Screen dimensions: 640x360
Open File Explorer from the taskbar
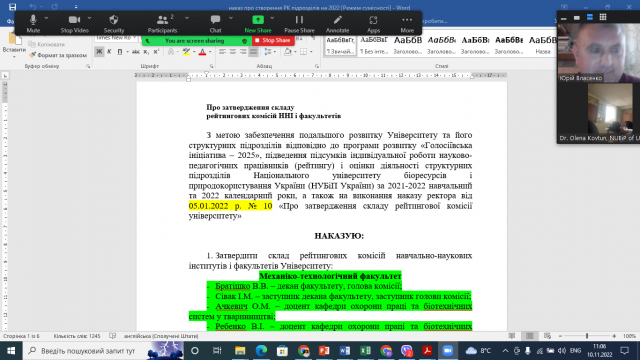click(240, 351)
